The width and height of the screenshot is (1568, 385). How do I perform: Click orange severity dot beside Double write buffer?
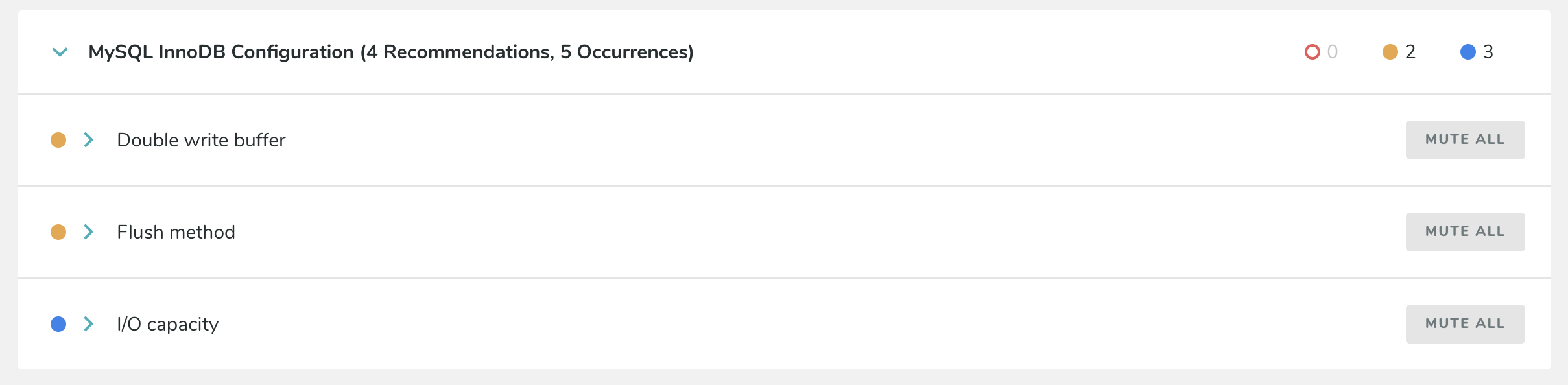click(x=58, y=140)
